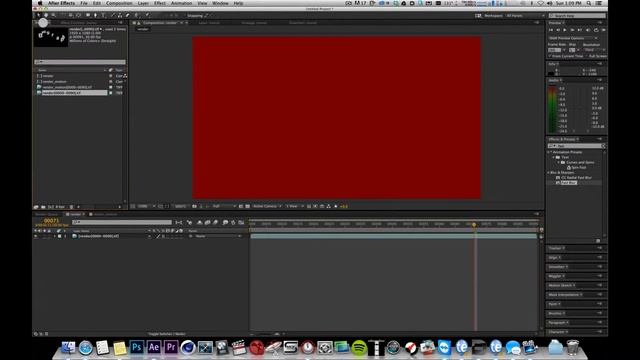This screenshot has height=360, width=640.
Task: Open viewer resolution Full dropdown
Action: tap(224, 207)
